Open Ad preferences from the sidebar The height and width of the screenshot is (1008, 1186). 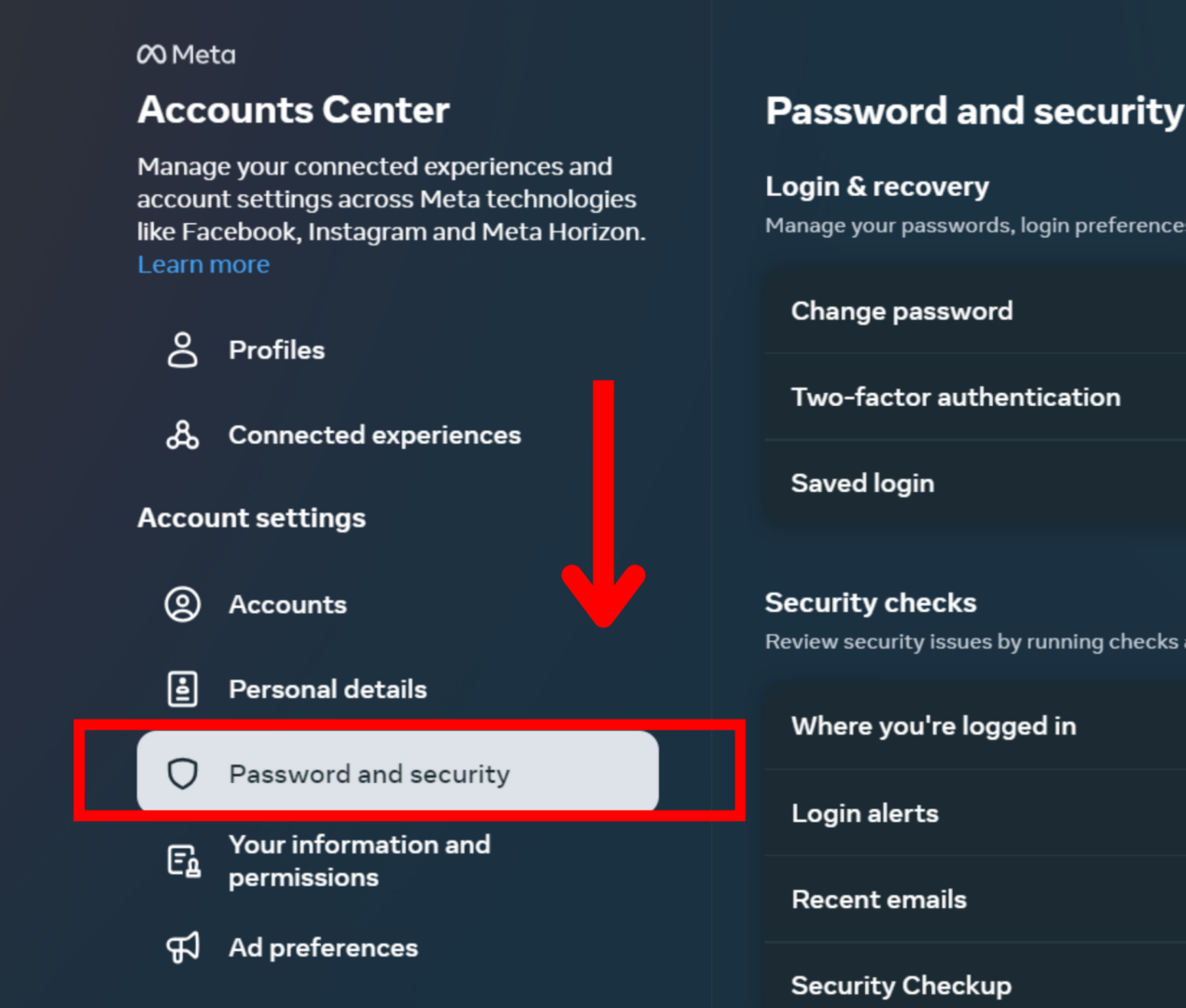[323, 947]
